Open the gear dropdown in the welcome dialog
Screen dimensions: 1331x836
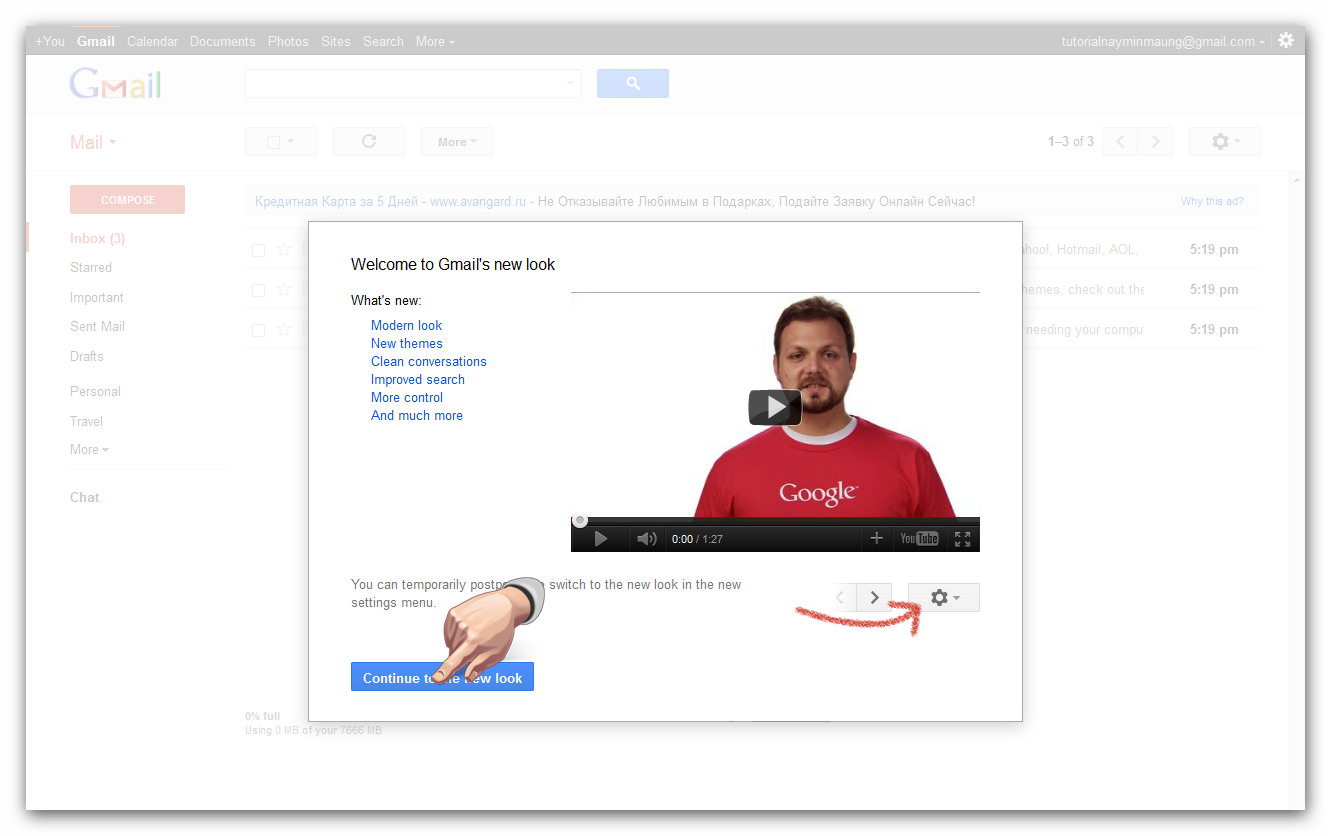[x=944, y=598]
